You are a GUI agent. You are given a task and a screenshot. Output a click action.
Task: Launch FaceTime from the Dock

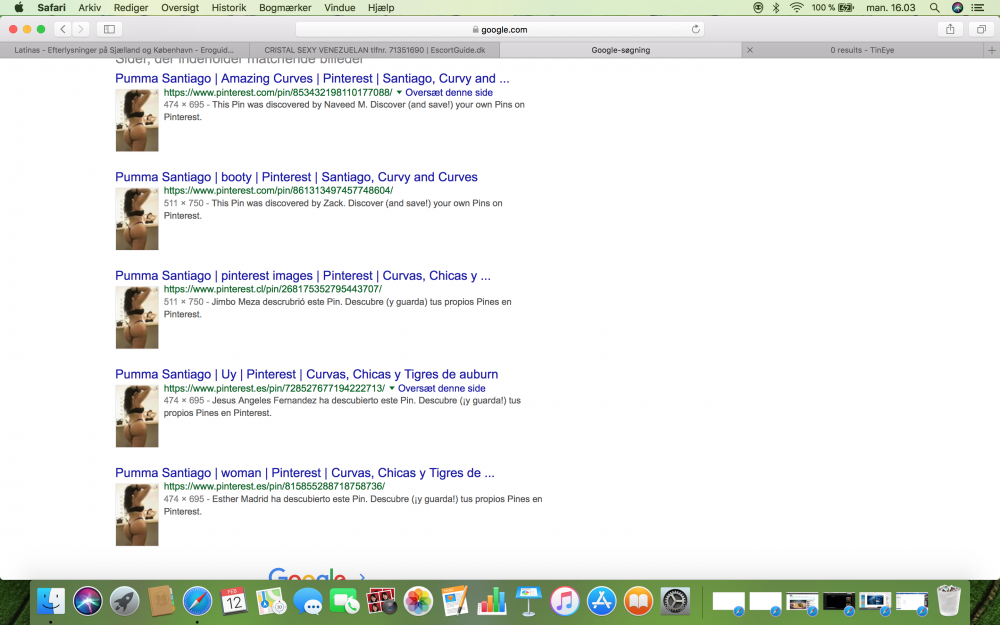tap(345, 601)
